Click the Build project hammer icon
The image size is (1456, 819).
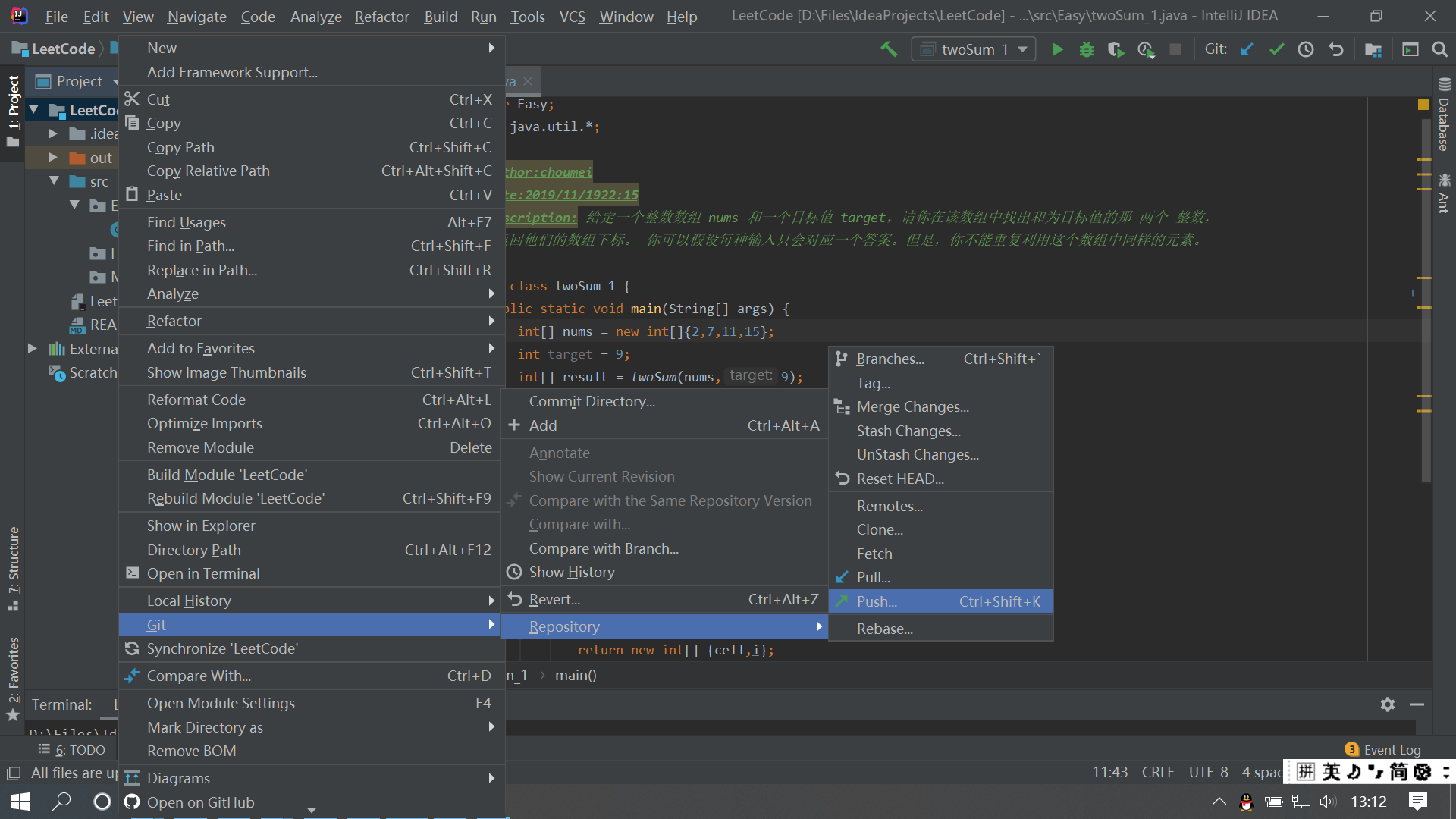888,49
